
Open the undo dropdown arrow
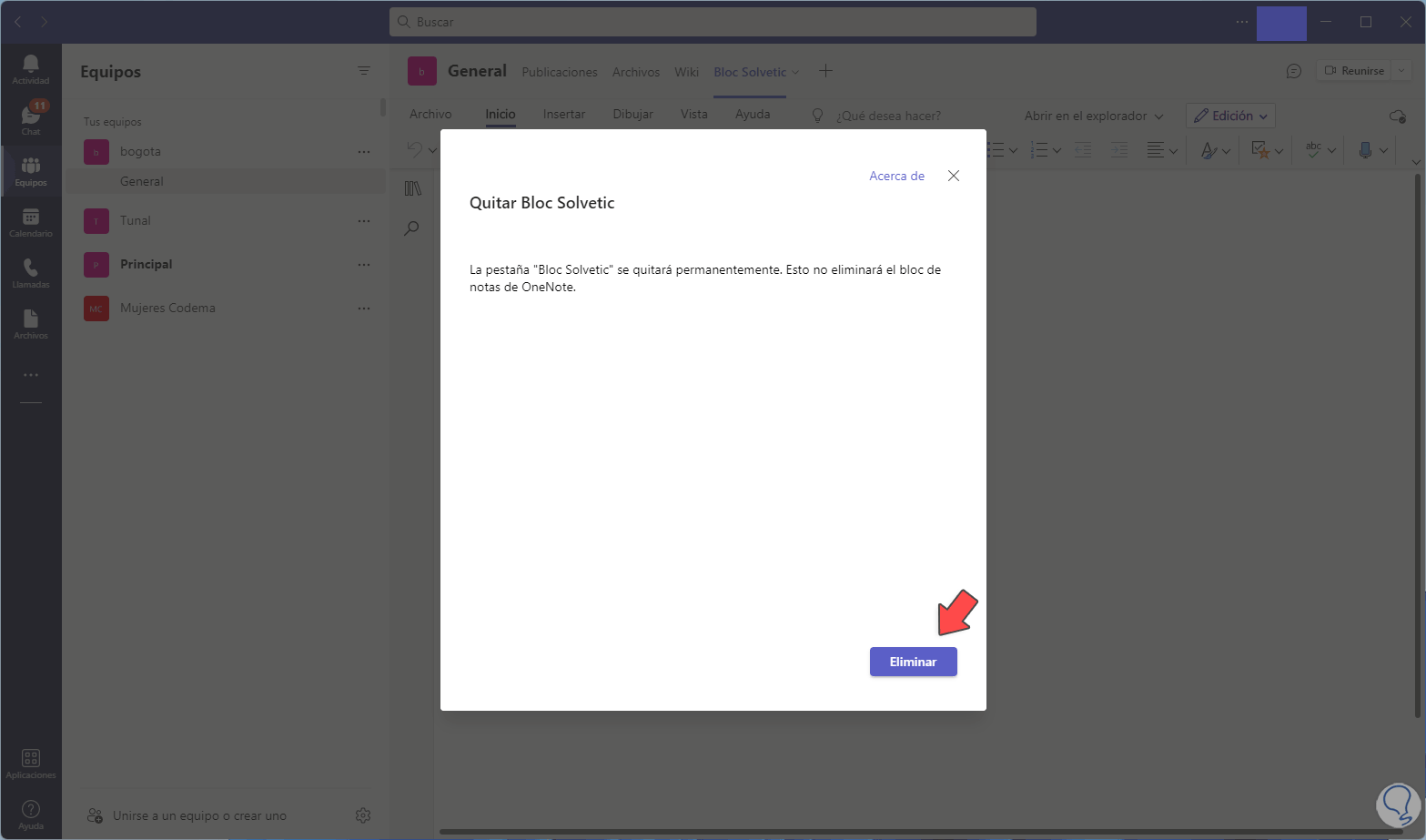[432, 150]
